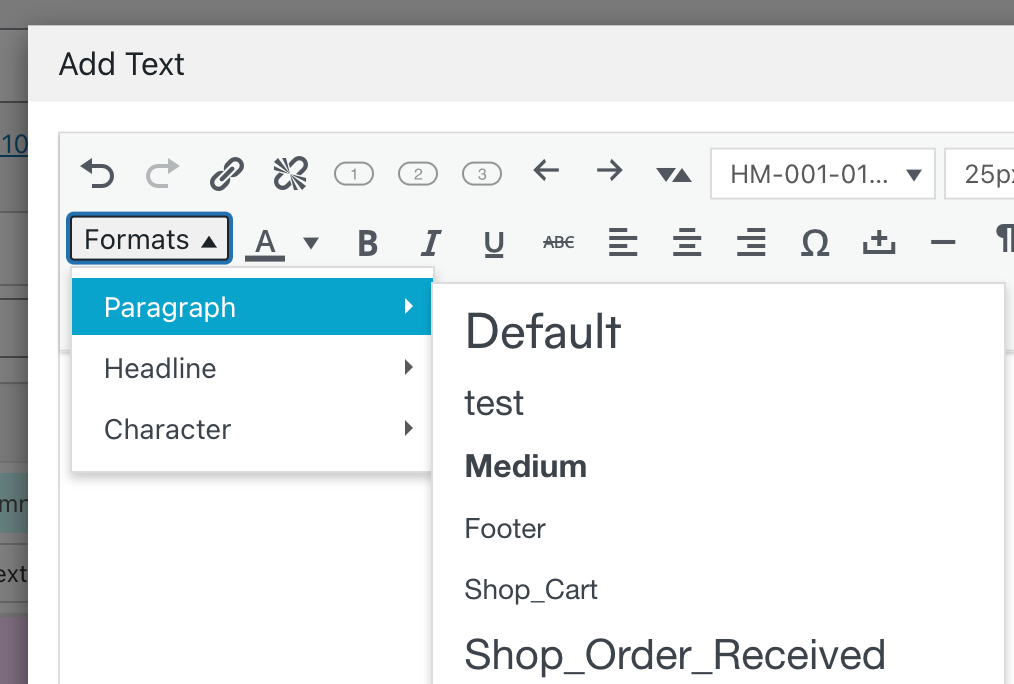Insert special character with Omega icon

click(x=815, y=242)
